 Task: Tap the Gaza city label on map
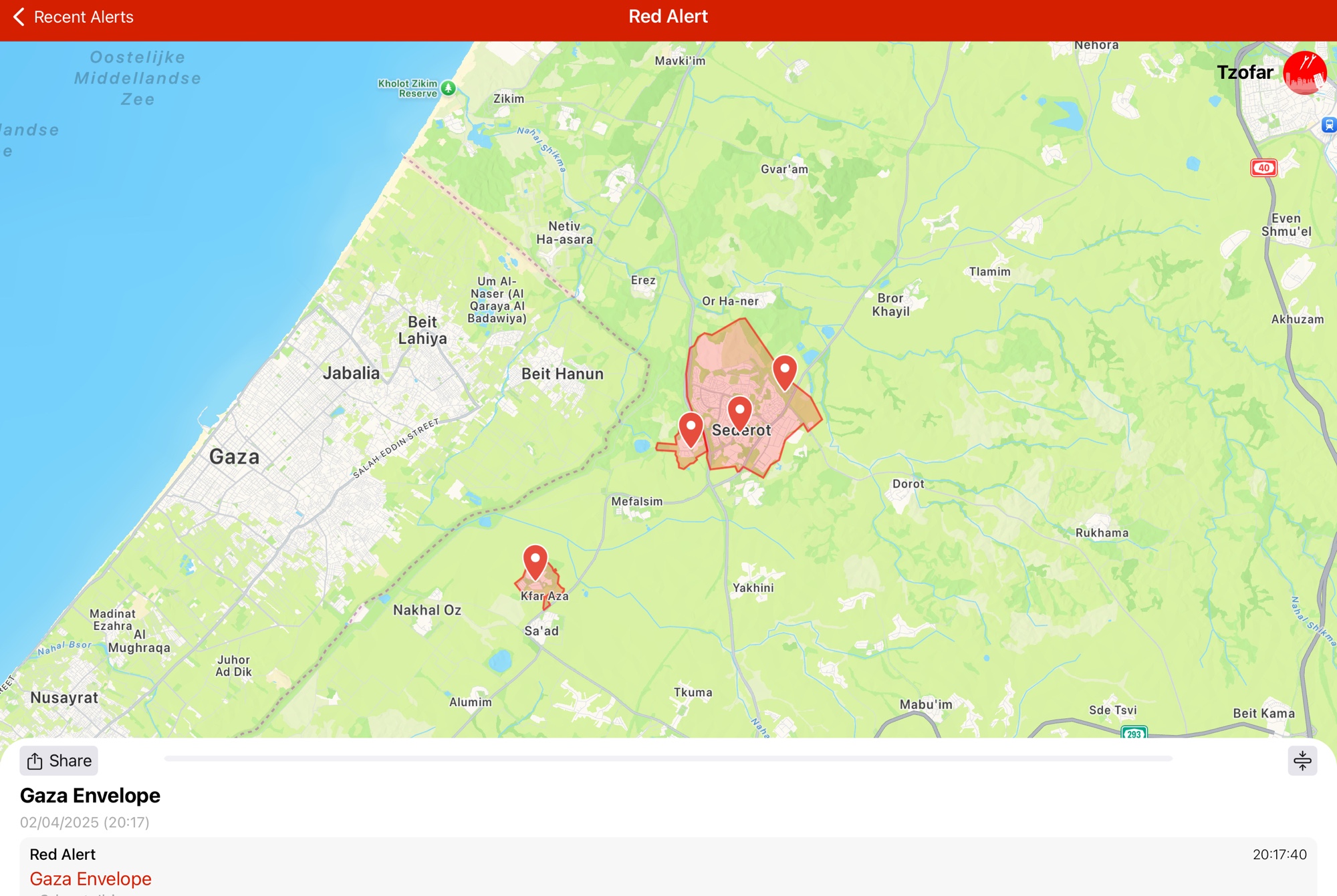pos(234,457)
